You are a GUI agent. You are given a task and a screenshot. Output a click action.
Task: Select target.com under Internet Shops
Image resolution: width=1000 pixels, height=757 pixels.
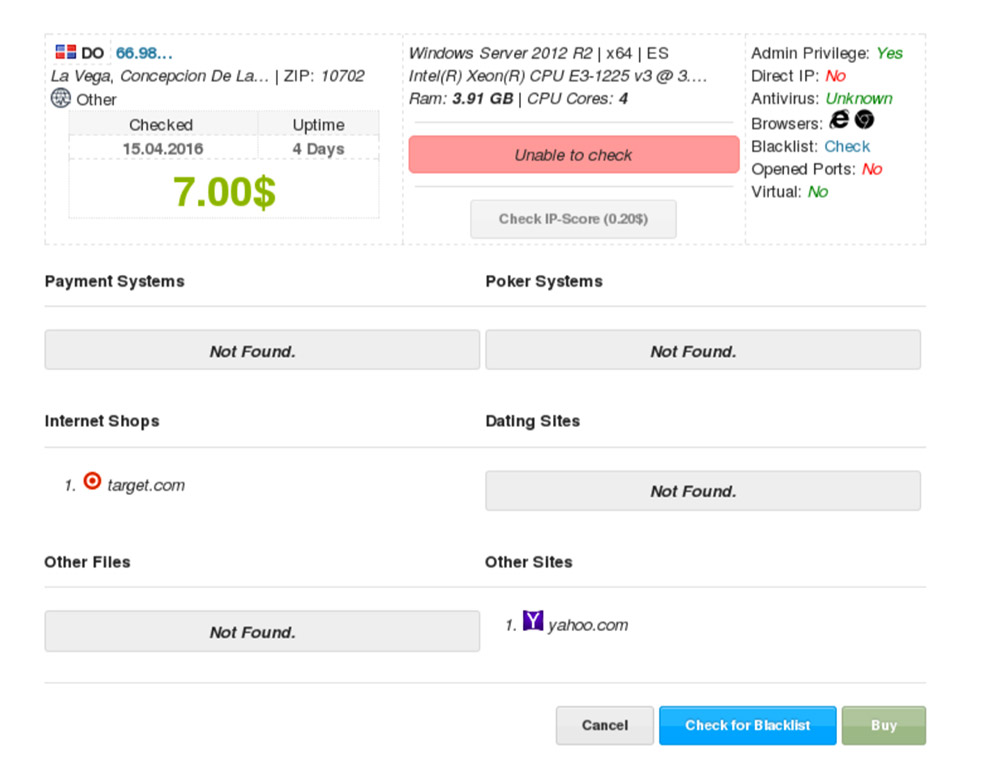(146, 485)
